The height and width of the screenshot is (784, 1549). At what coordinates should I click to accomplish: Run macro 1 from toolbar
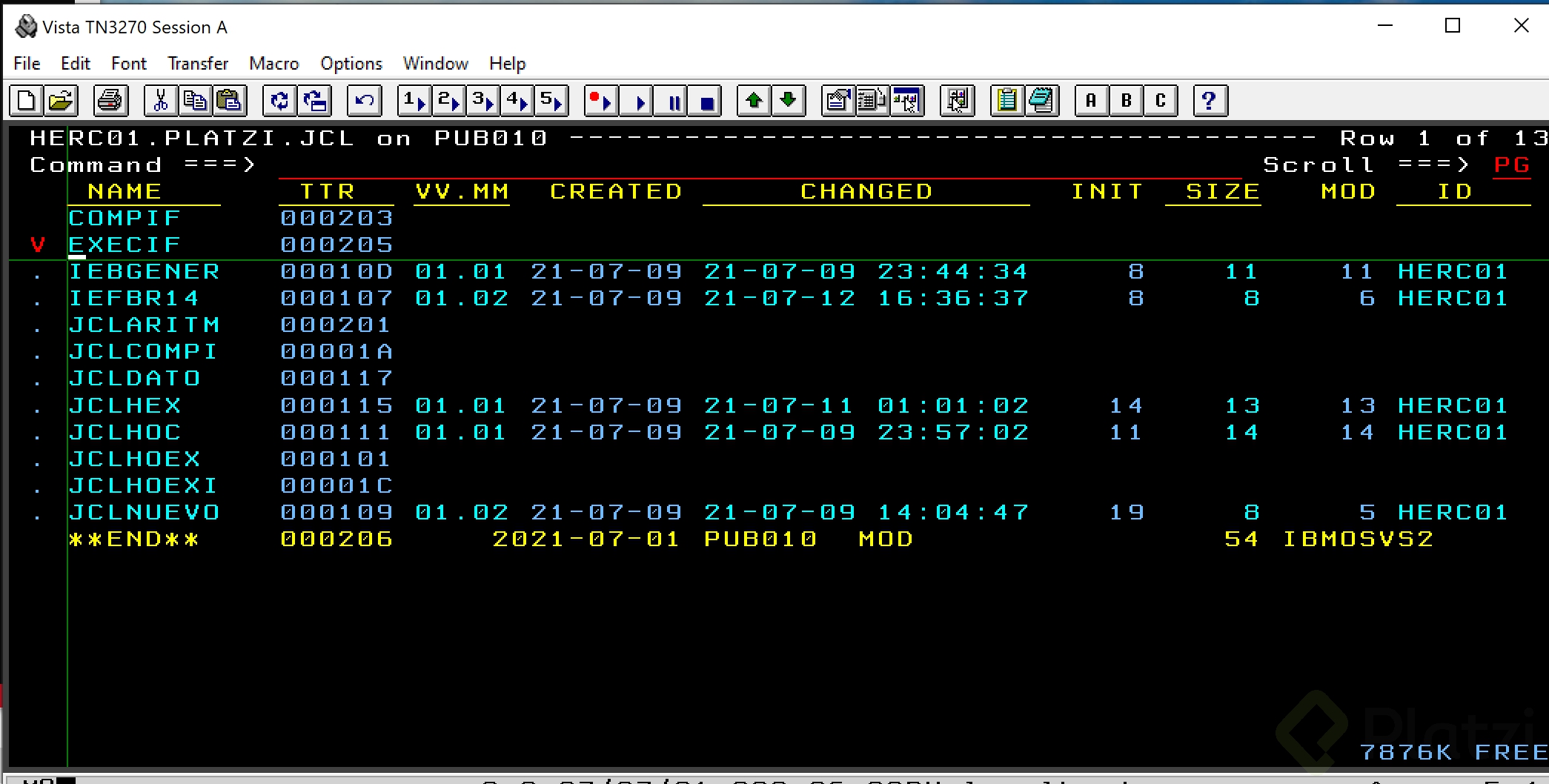click(414, 101)
